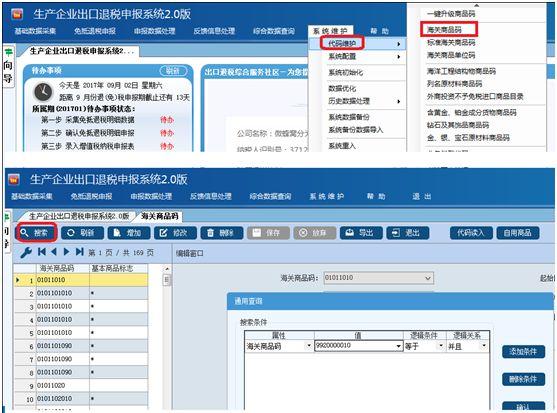Select table row 1 with code 01011010

pyautogui.click(x=81, y=280)
